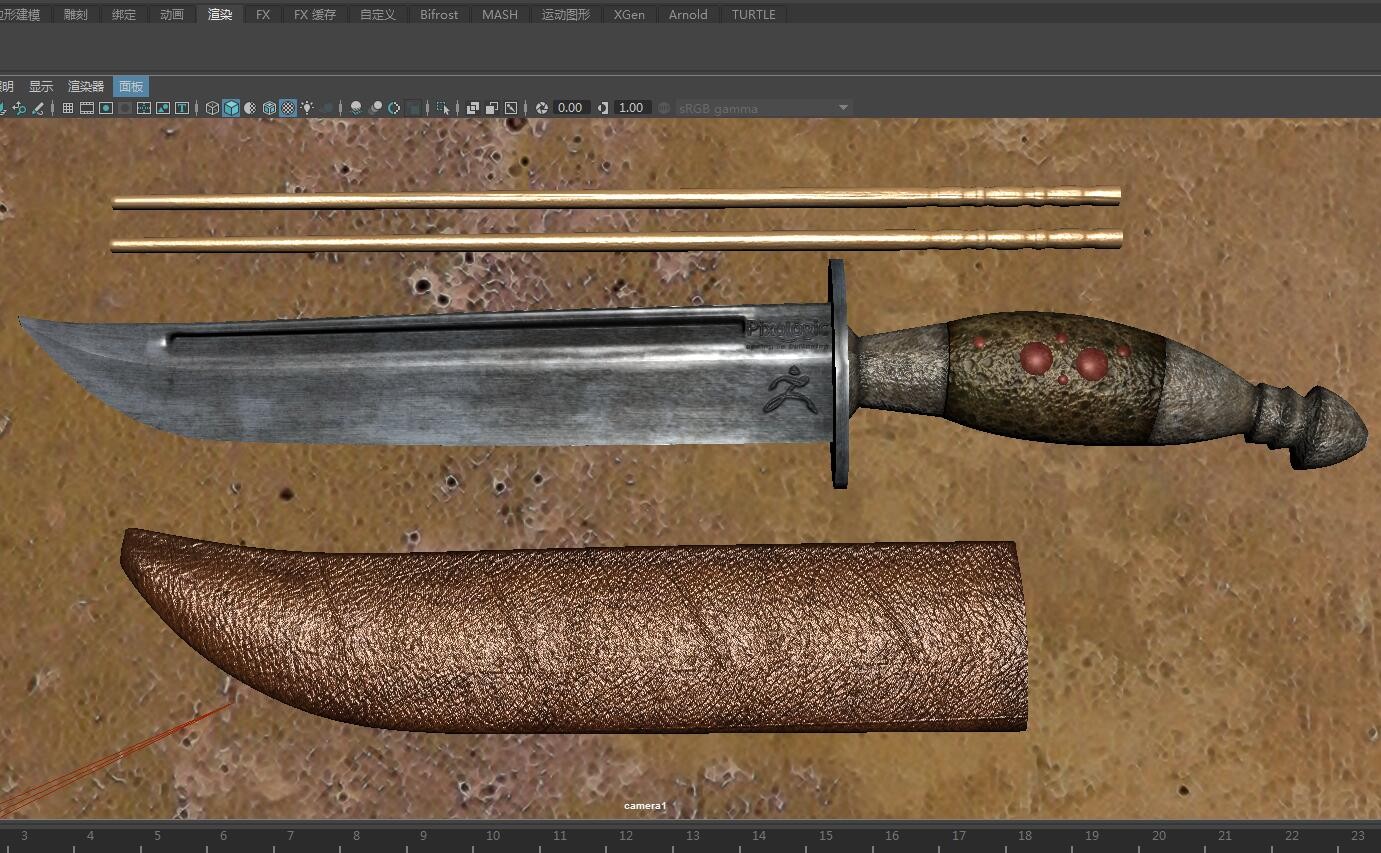Toggle use all lights bulb icon
The image size is (1381, 853).
tap(307, 108)
